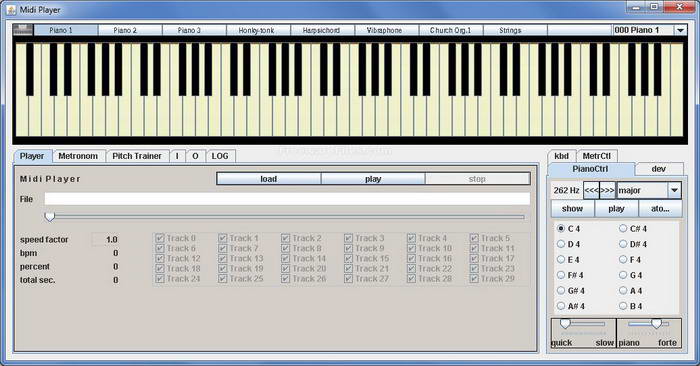Click the ato... button

pos(660,208)
